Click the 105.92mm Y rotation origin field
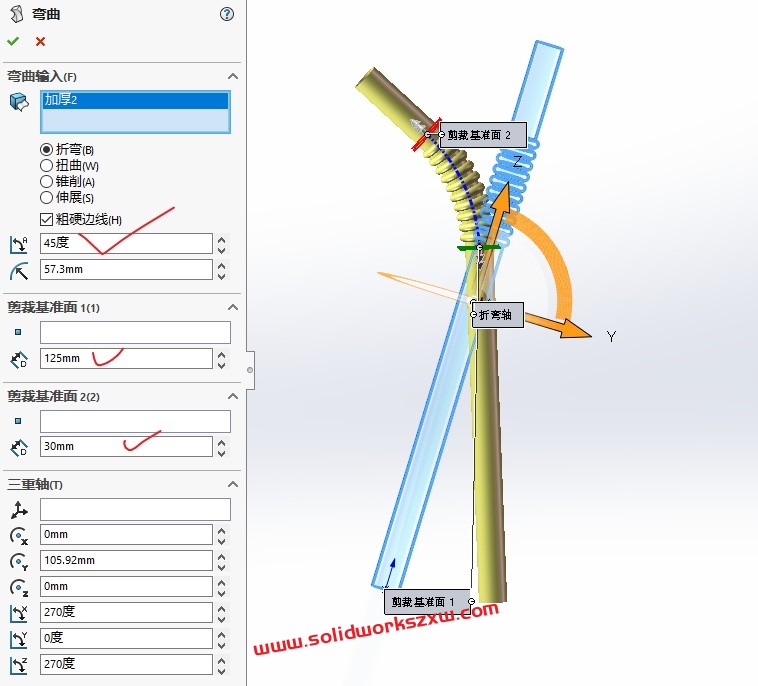 [126, 561]
